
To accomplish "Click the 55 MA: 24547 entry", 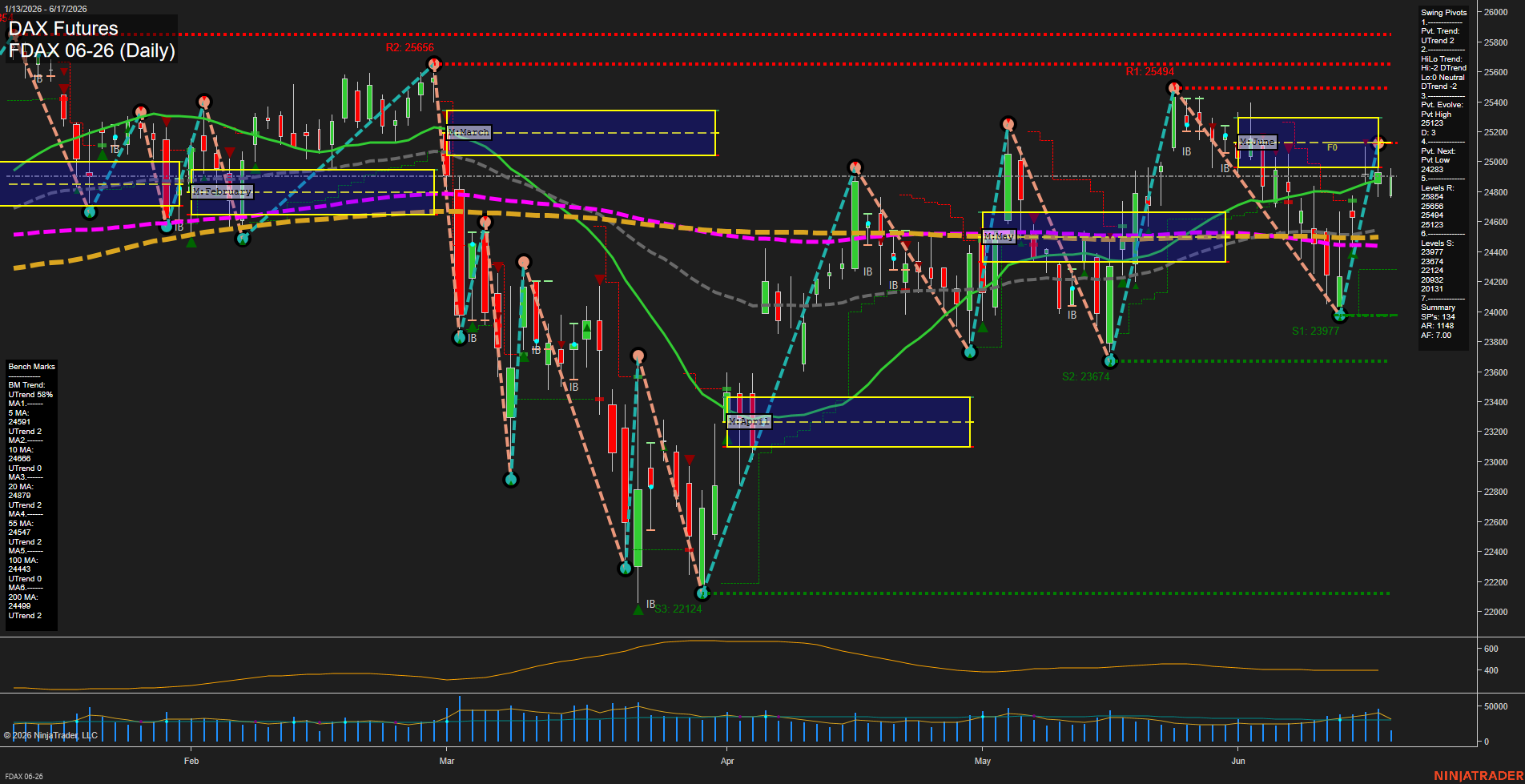I will tap(21, 528).
